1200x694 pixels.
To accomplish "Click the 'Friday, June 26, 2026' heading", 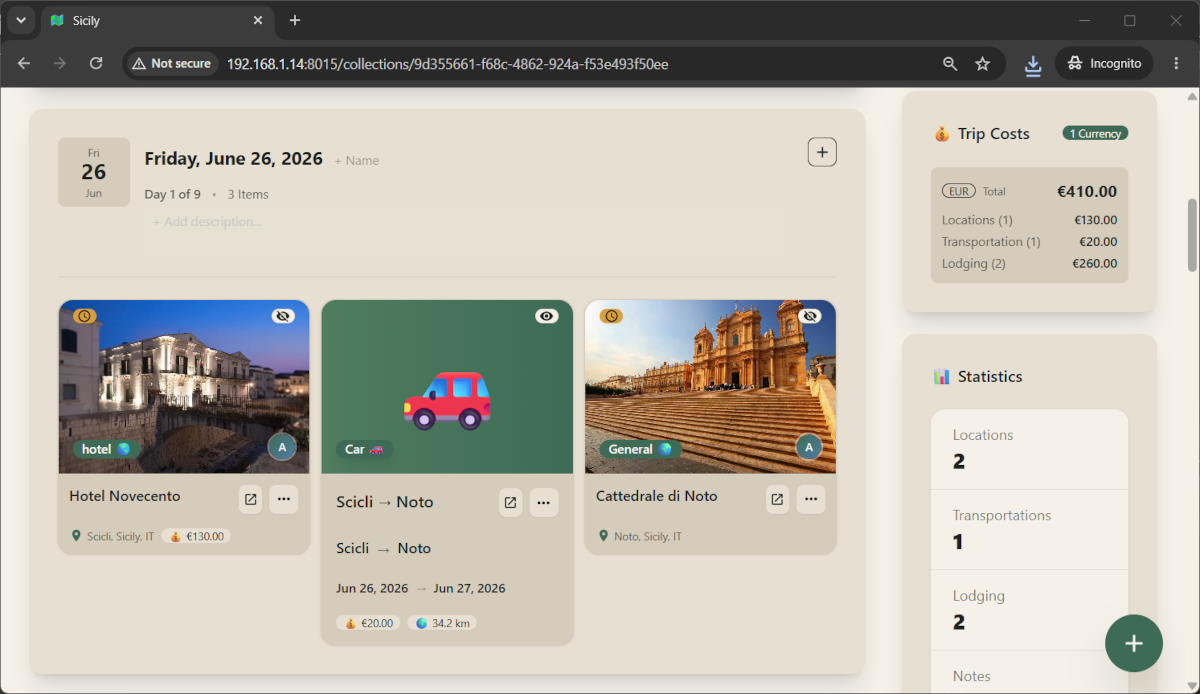I will (x=234, y=159).
